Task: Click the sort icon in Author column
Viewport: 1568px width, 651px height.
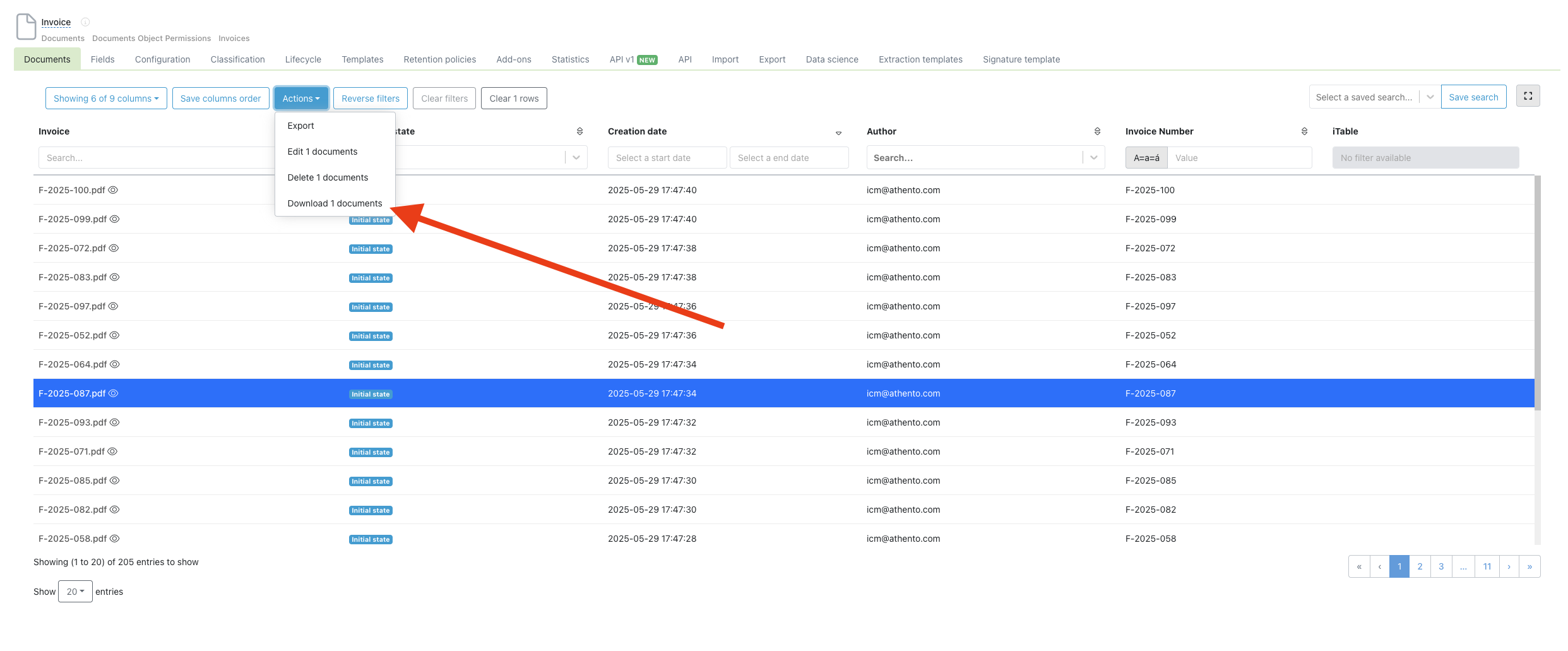Action: (x=1097, y=131)
